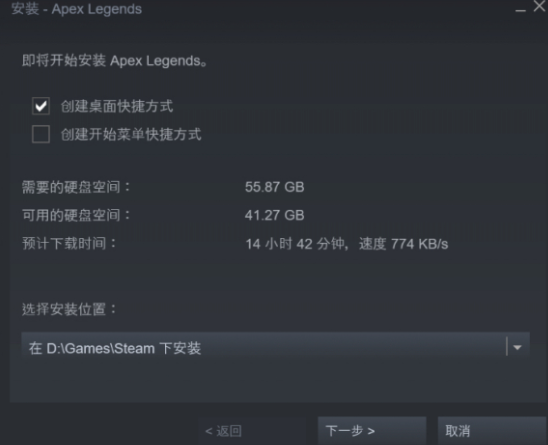Uncheck the 创建桌面快捷方式 checkbox
Image resolution: width=548 pixels, height=445 pixels.
[41, 106]
